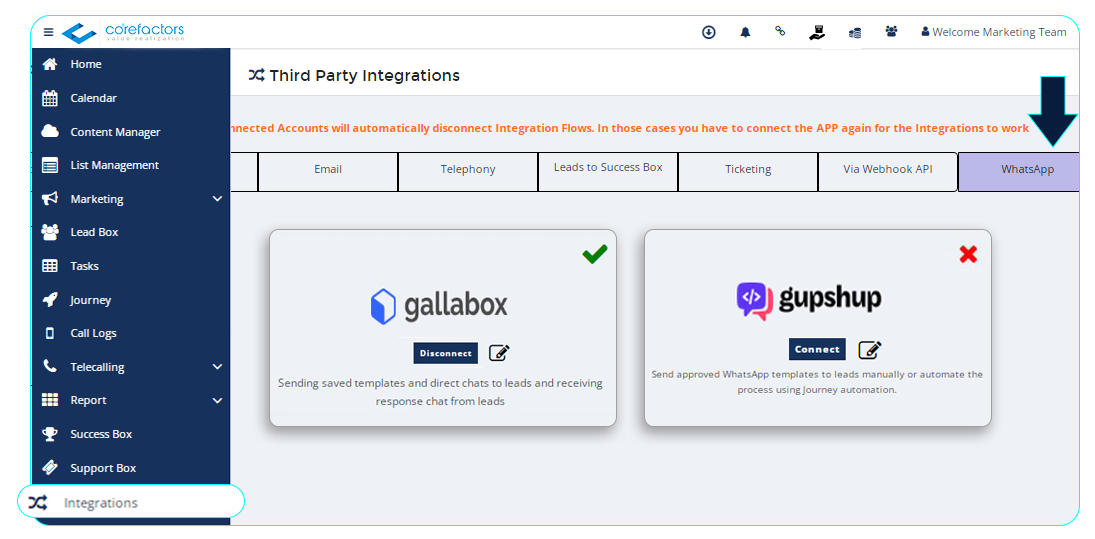This screenshot has width=1095, height=539.
Task: Click the hamburger menu icon
Action: pos(48,32)
